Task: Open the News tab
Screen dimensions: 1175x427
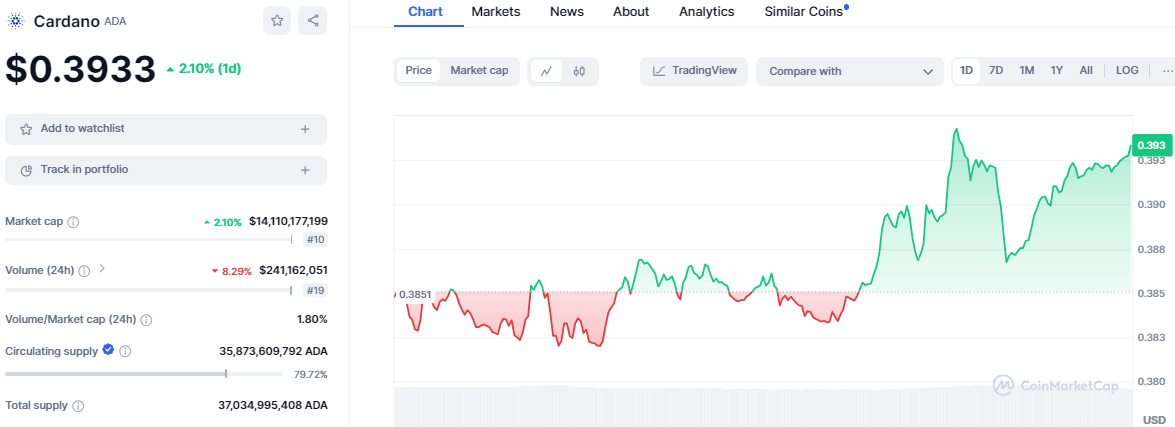Action: 567,12
